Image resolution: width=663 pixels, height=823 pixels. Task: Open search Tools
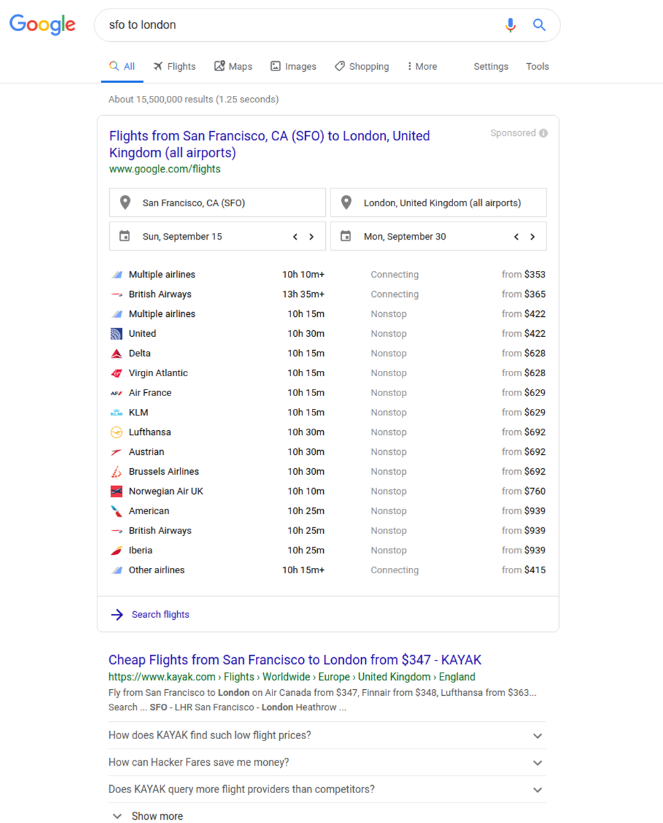[x=538, y=67]
